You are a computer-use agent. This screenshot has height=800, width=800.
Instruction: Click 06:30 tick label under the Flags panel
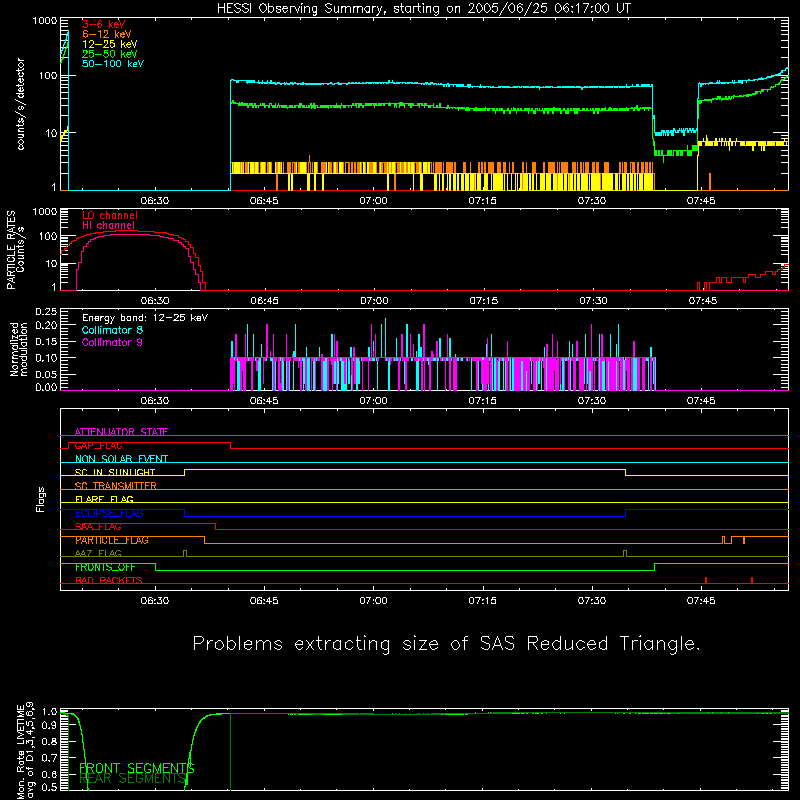(x=155, y=601)
